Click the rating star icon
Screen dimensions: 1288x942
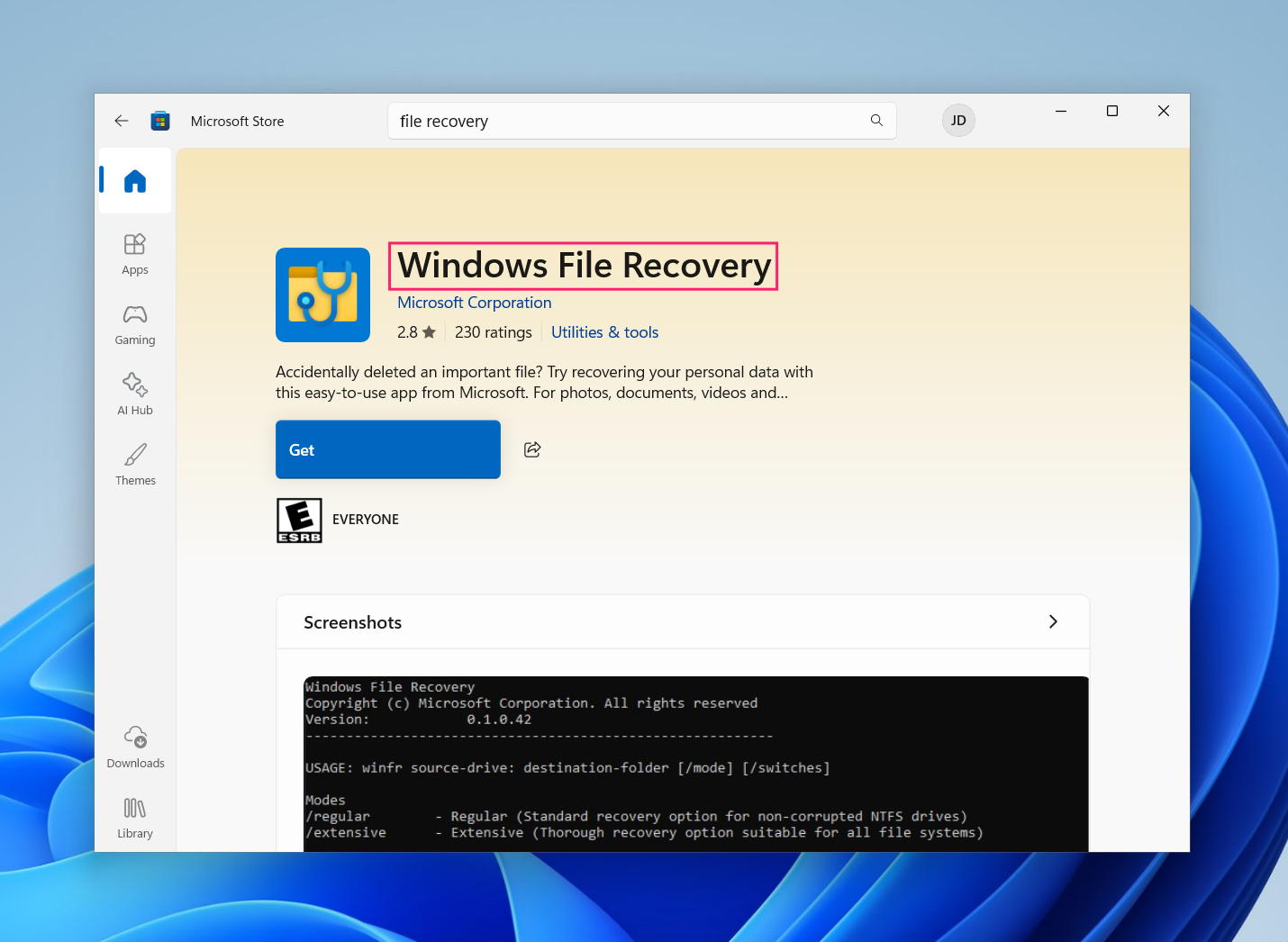(x=429, y=332)
